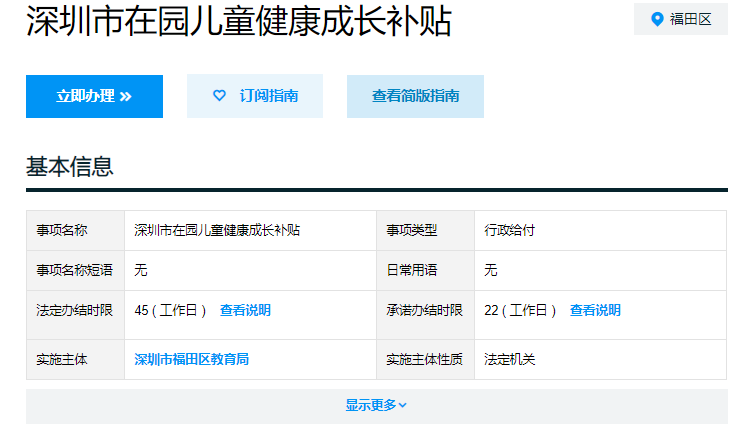This screenshot has width=748, height=436.
Task: Open the 查看简版指南 simplified guide
Action: click(x=416, y=96)
